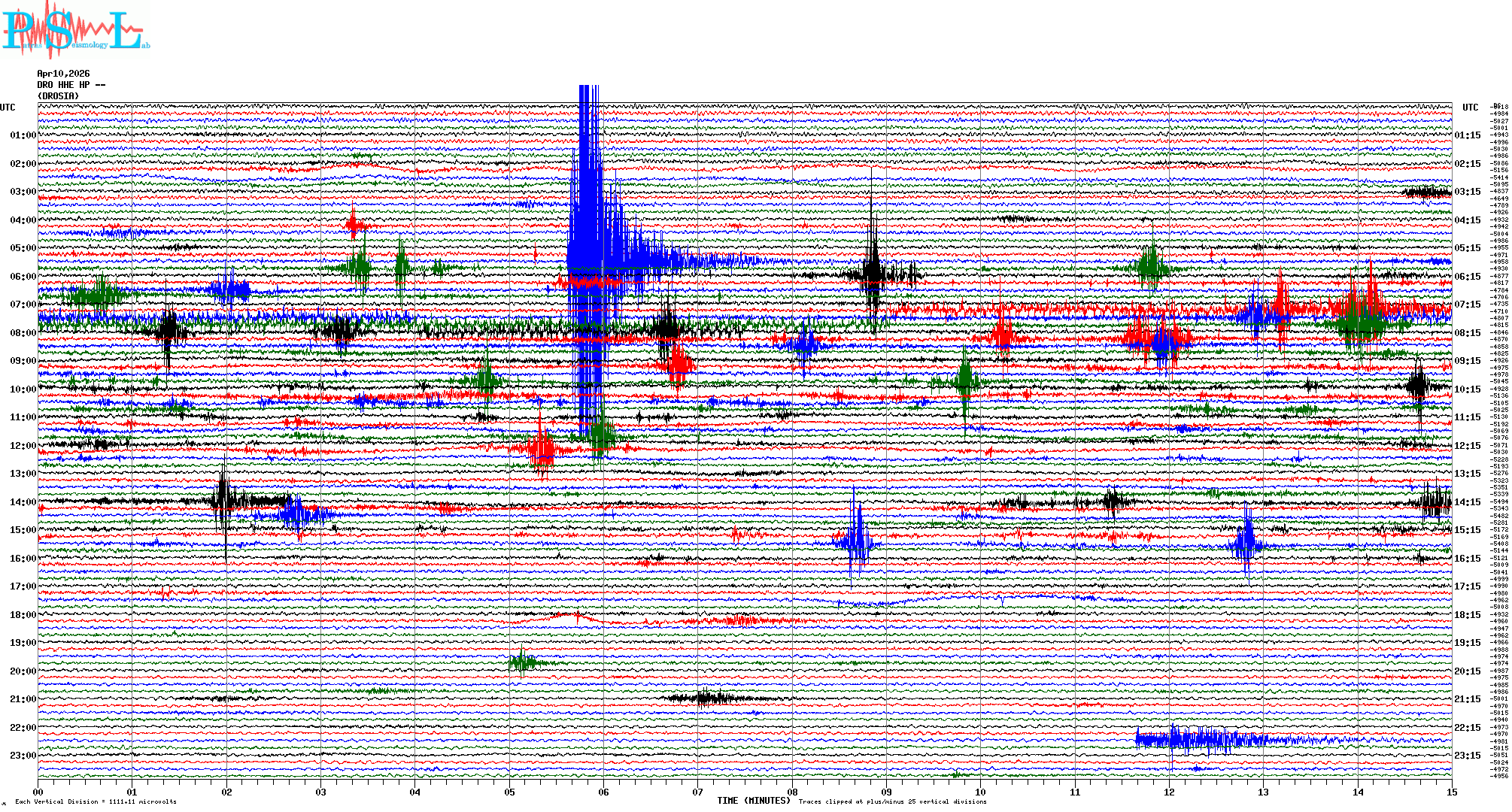Click the vertical division microvolts footnote
Viewport: 1512px width, 812px height.
pyautogui.click(x=96, y=802)
